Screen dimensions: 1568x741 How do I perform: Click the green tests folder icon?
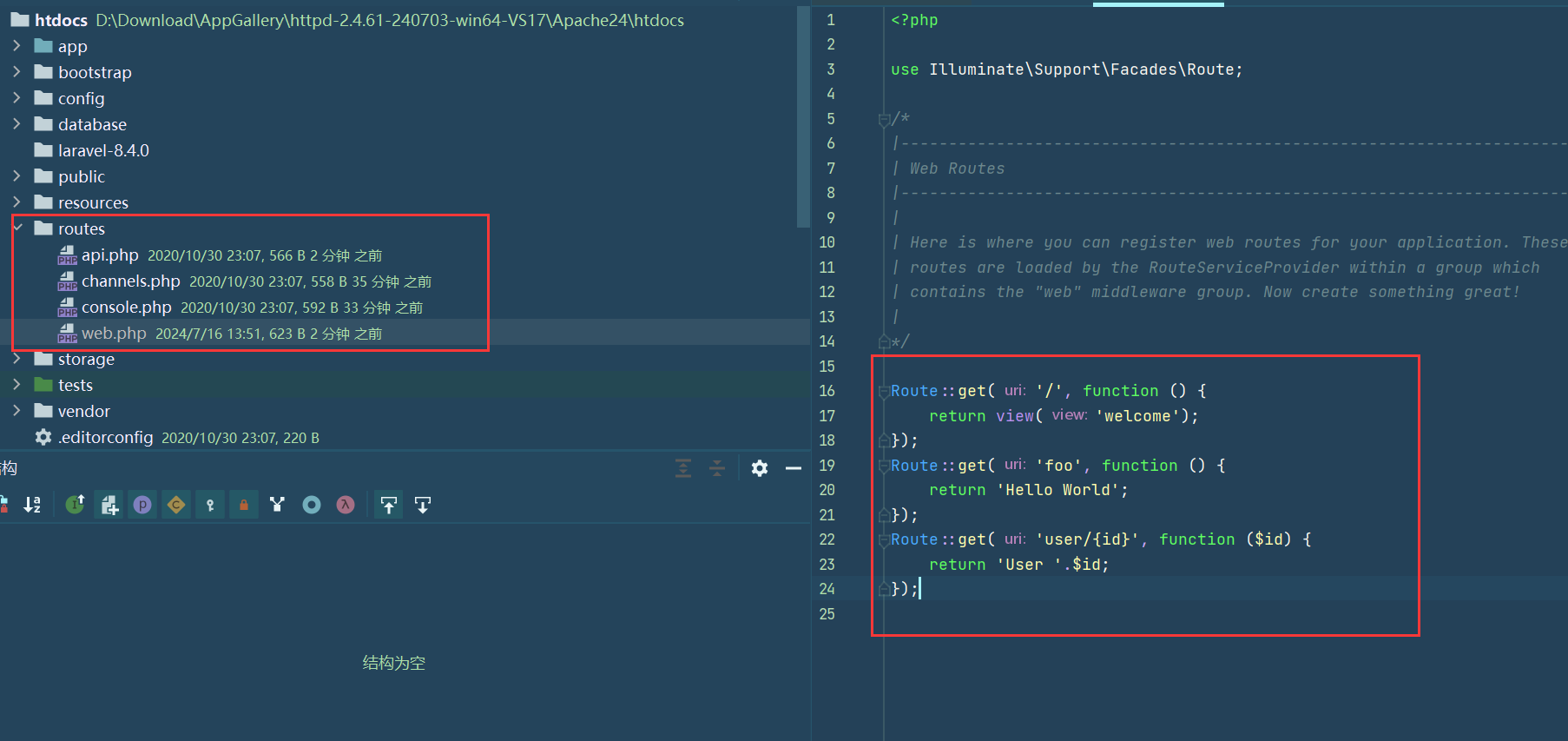click(x=43, y=384)
